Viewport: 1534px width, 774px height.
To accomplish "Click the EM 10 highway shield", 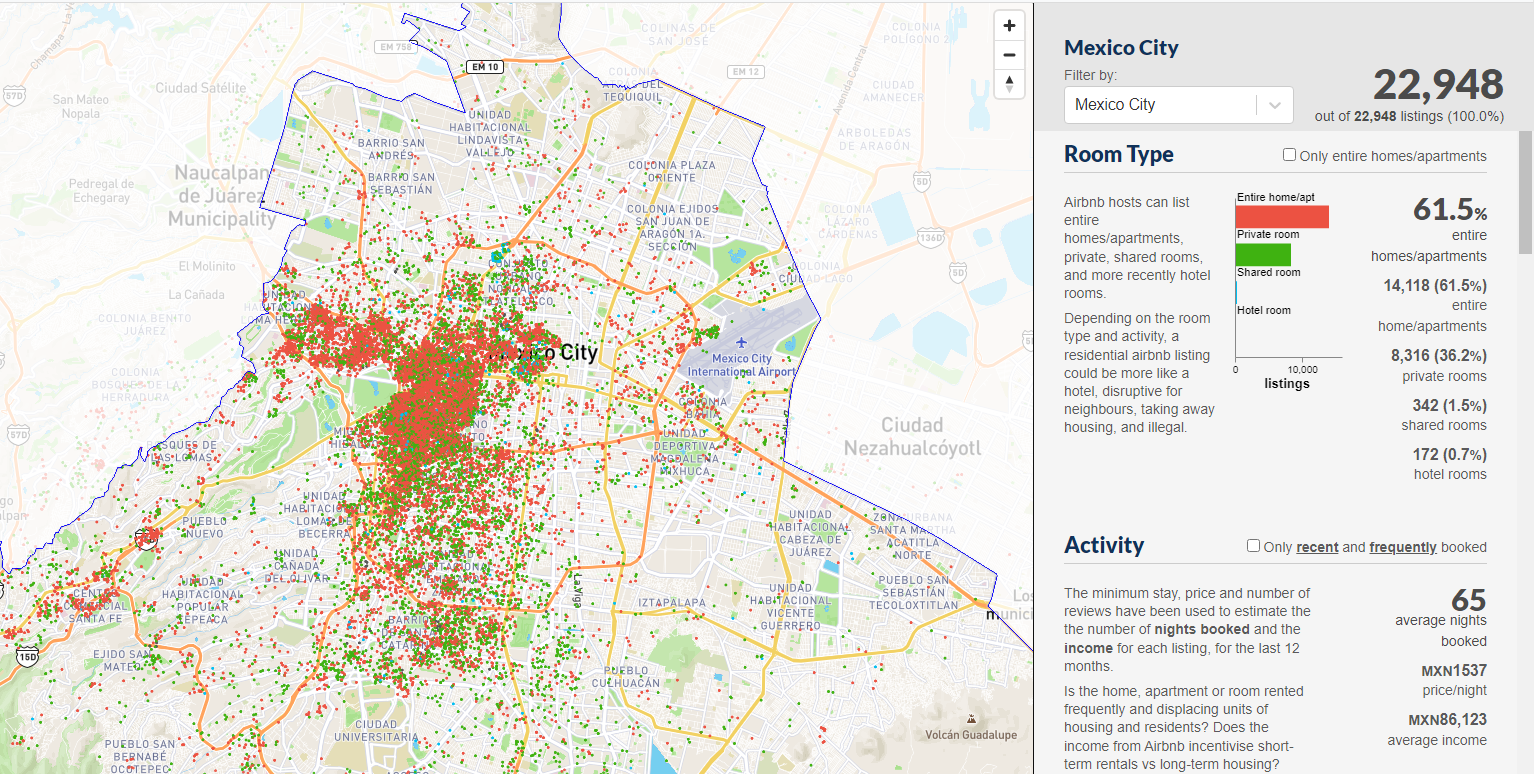I will [481, 67].
